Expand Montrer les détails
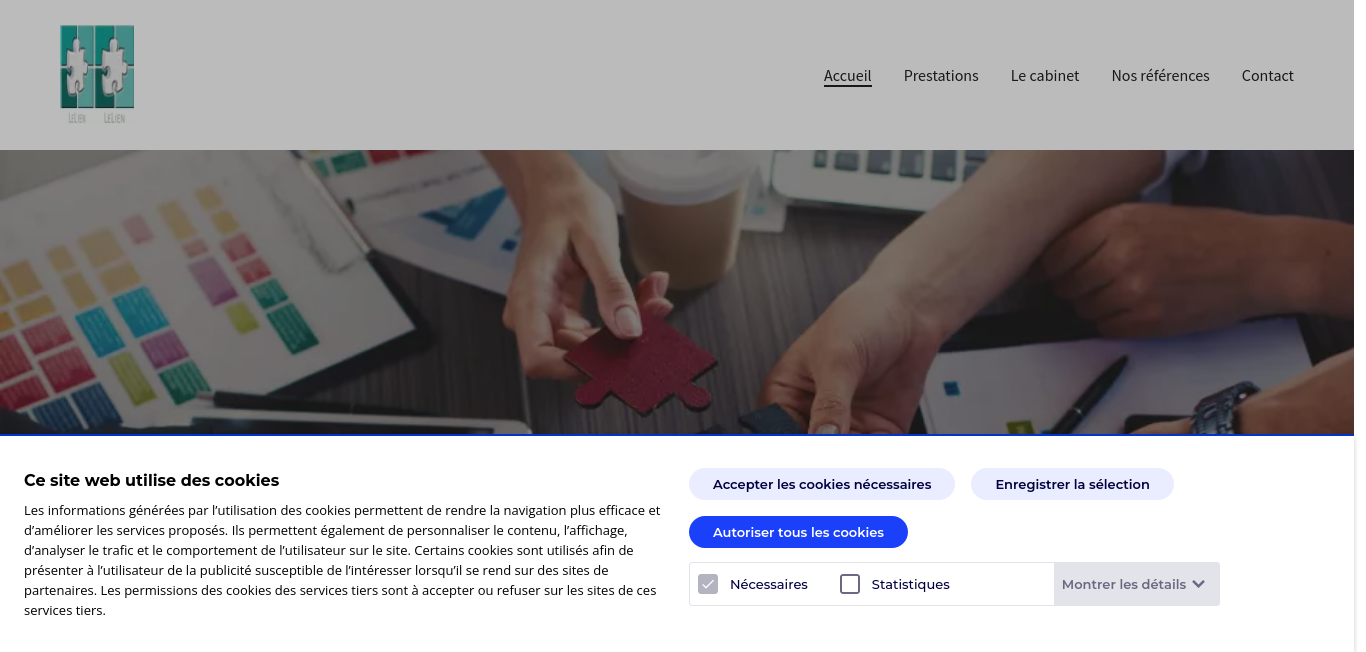 click(x=1136, y=584)
